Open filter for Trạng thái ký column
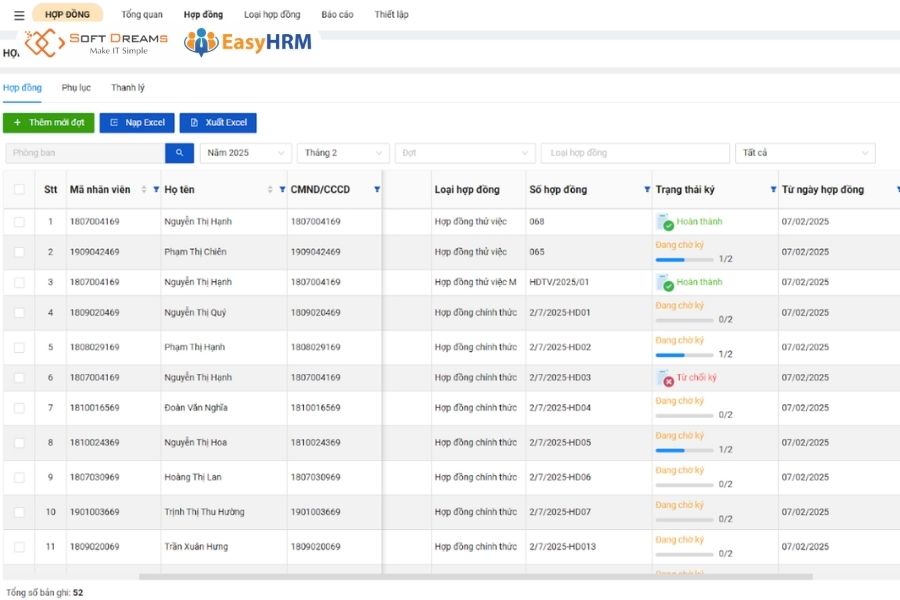Viewport: 900px width, 600px height. coord(773,189)
